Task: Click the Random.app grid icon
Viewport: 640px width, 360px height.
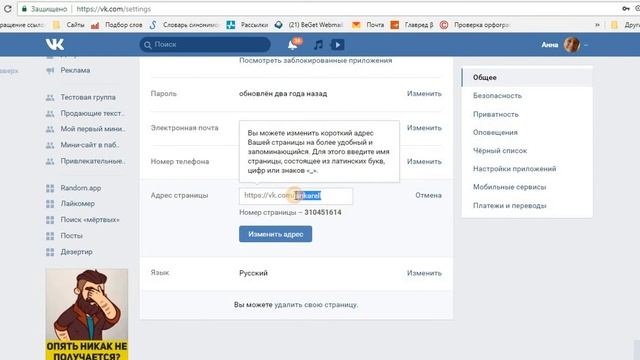Action: [50, 188]
